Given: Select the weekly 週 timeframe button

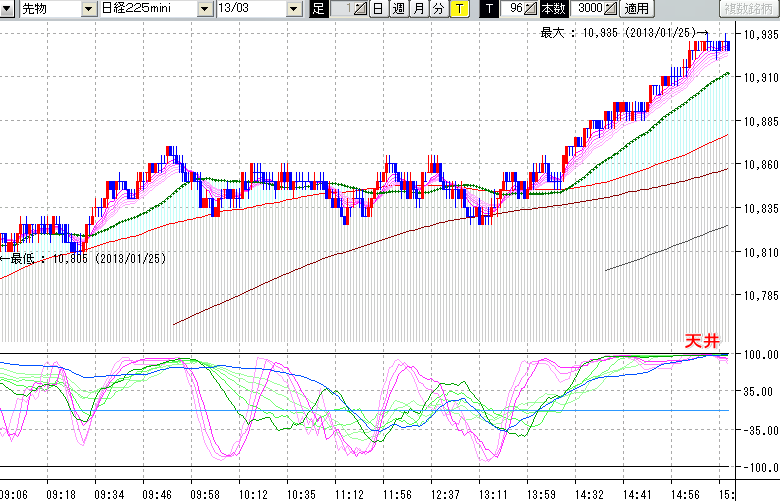Looking at the screenshot, I should tap(398, 9).
